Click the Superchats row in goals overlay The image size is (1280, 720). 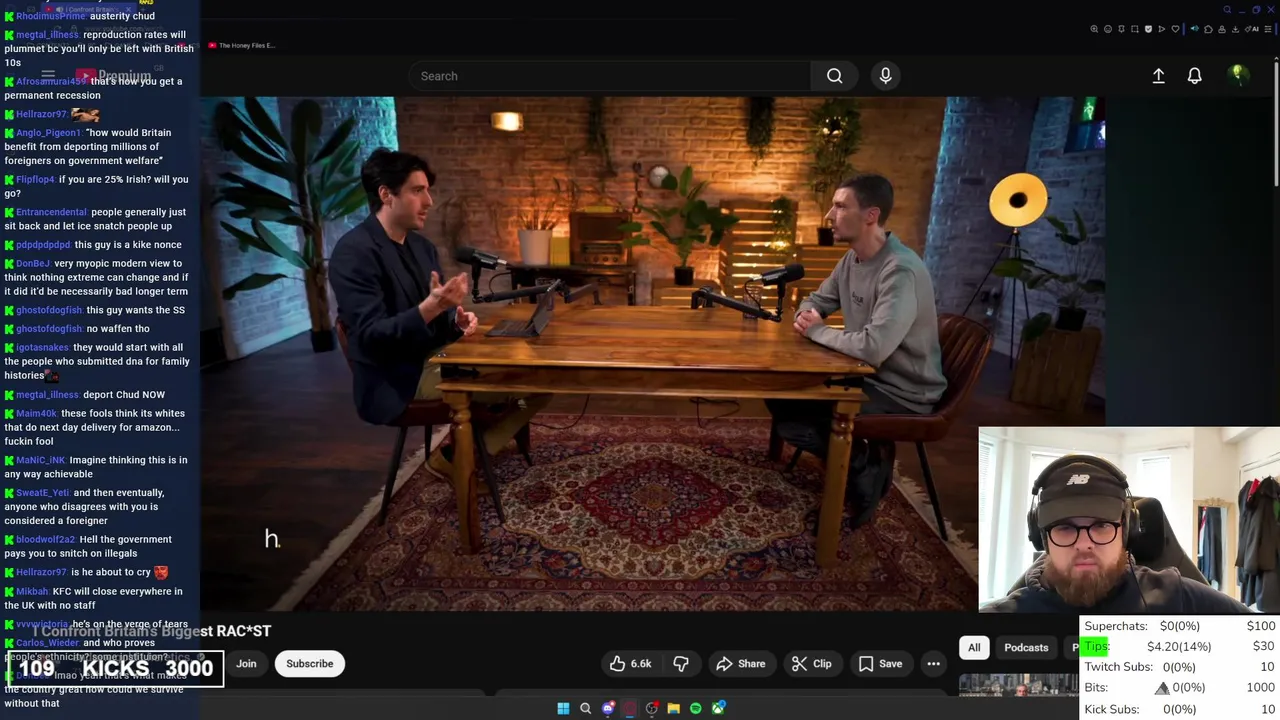point(1180,626)
